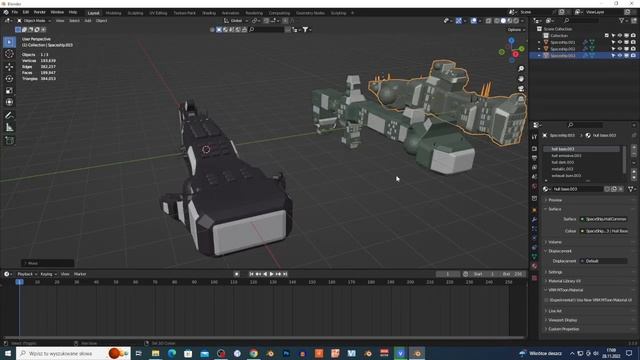The width and height of the screenshot is (640, 360).
Task: Open the Output properties tab
Action: click(x=534, y=158)
